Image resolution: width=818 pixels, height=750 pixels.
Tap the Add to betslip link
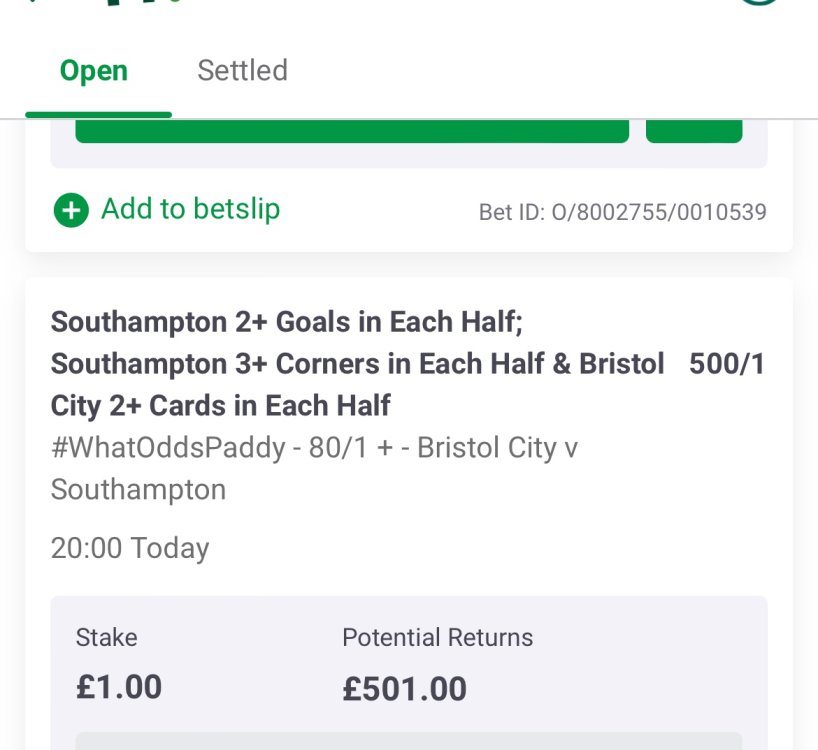pos(190,209)
